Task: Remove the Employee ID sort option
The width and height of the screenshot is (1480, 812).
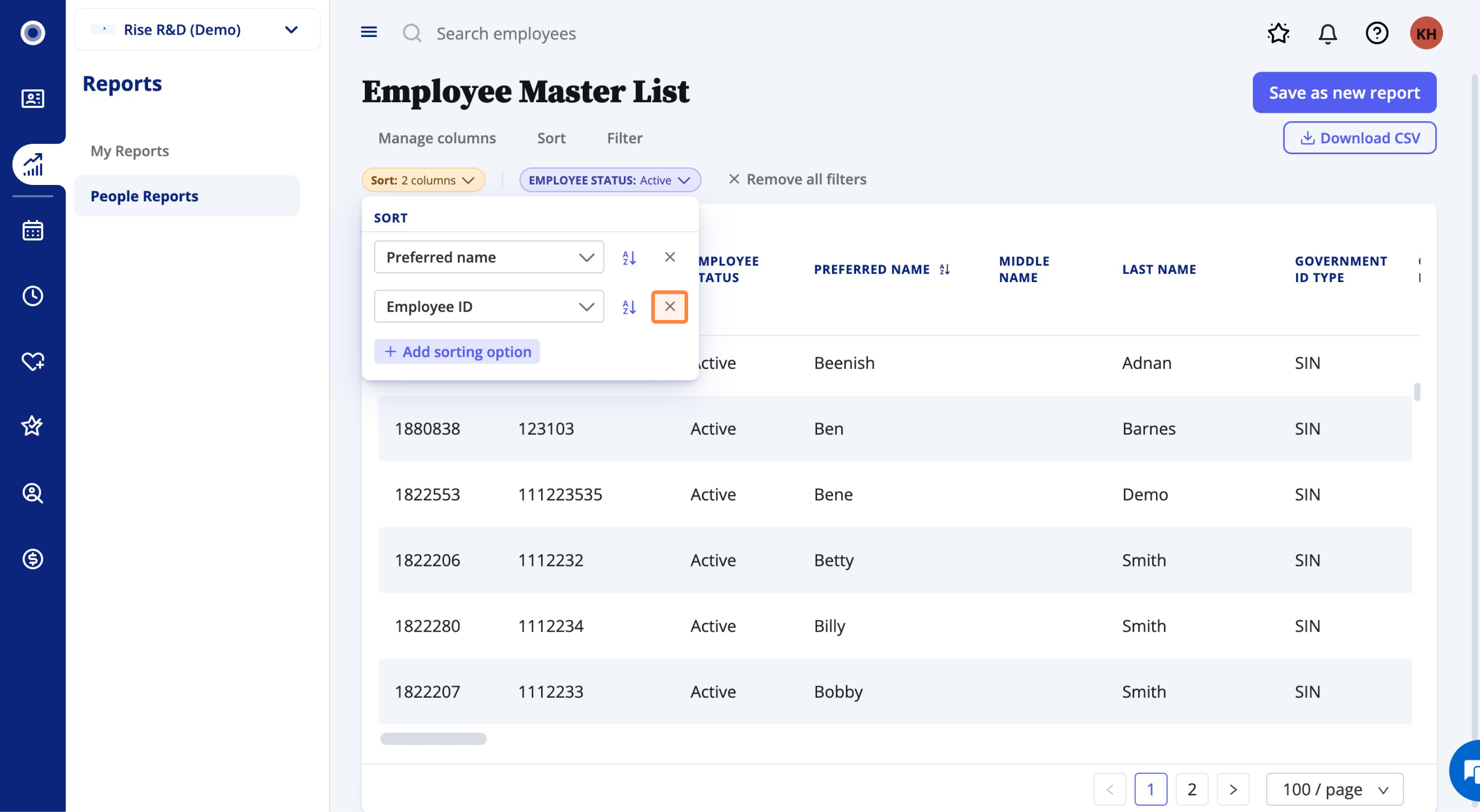Action: click(669, 307)
